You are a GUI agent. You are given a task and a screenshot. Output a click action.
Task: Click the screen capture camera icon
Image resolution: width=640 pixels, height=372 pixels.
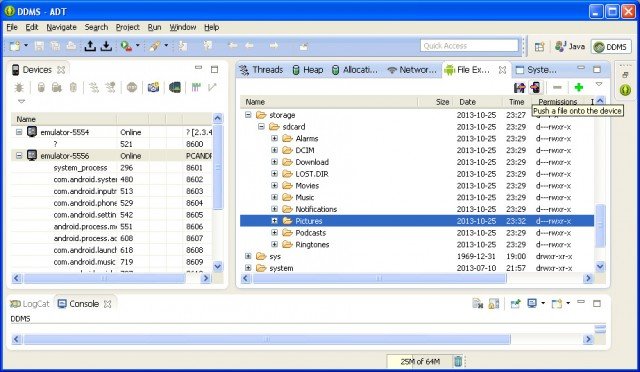point(153,87)
